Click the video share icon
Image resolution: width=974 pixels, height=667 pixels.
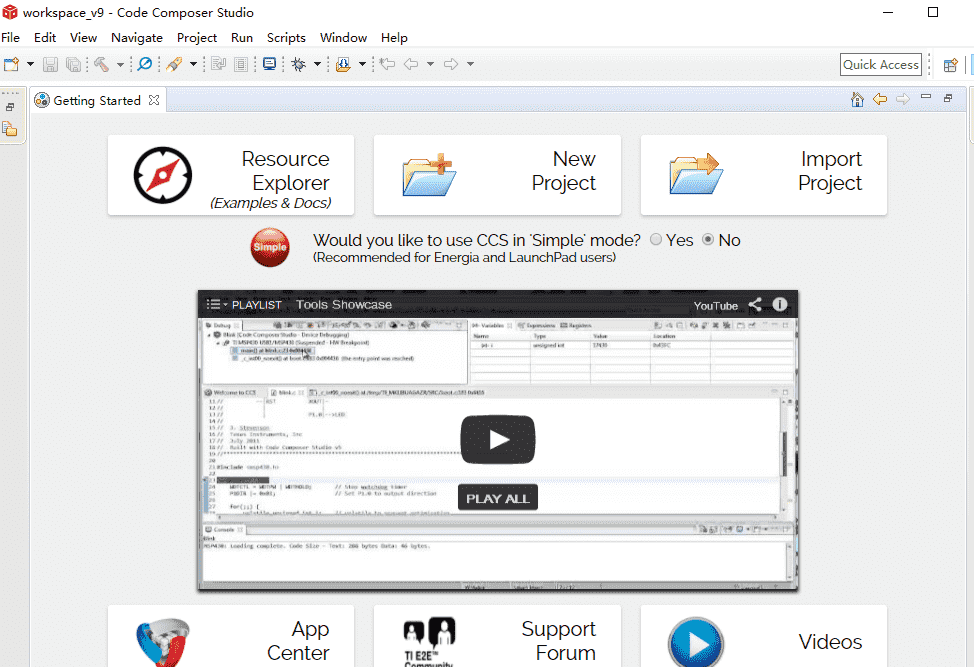(x=755, y=304)
